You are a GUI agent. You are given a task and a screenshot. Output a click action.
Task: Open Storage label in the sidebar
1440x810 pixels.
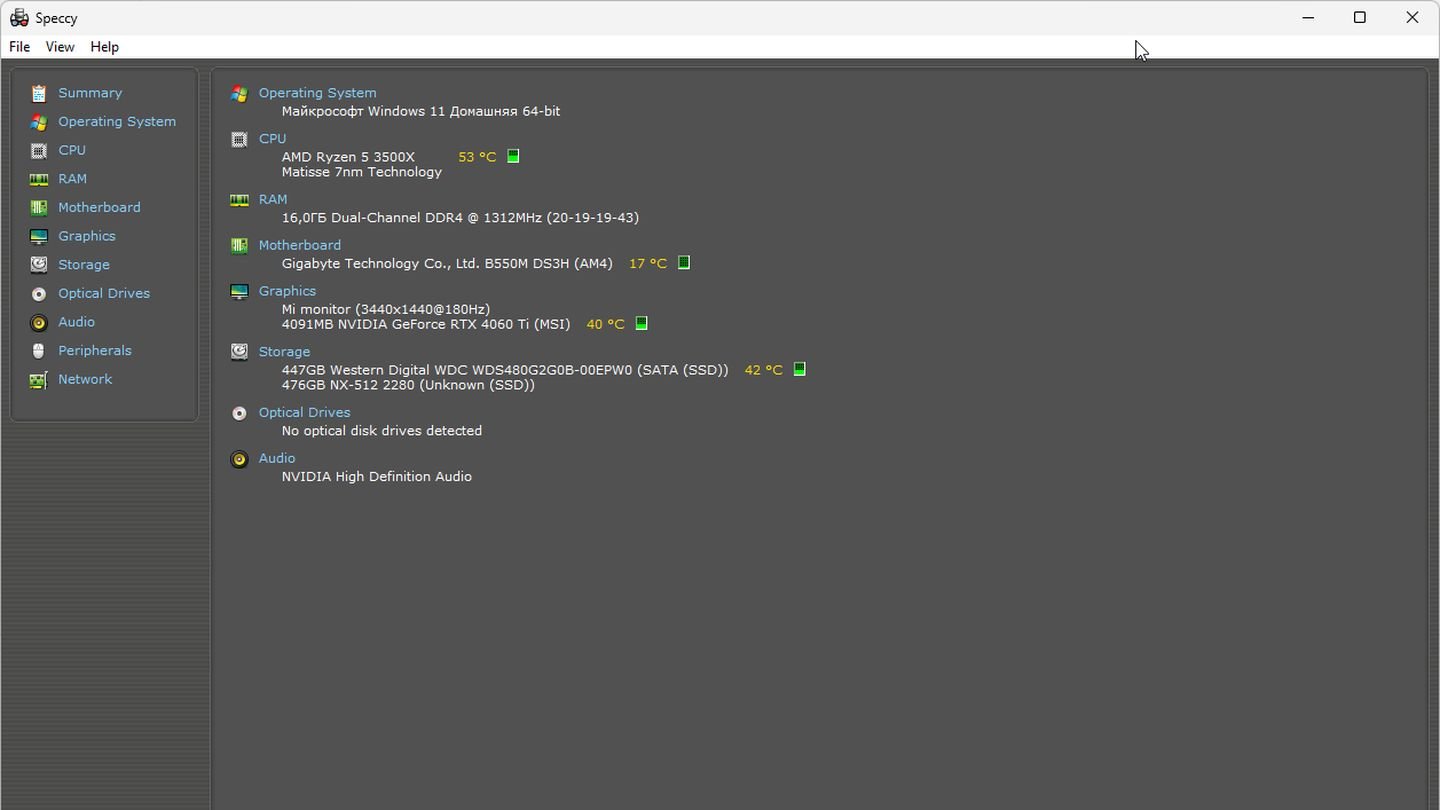coord(84,265)
